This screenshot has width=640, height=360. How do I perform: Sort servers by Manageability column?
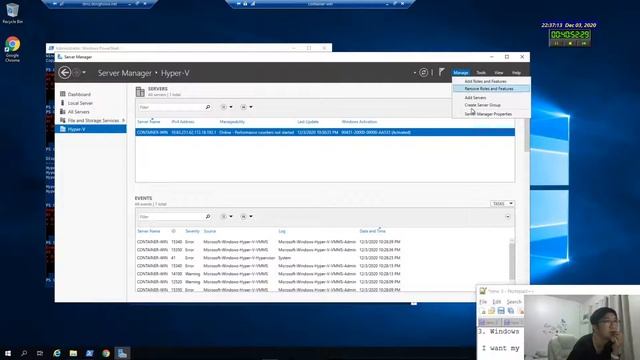click(x=232, y=122)
